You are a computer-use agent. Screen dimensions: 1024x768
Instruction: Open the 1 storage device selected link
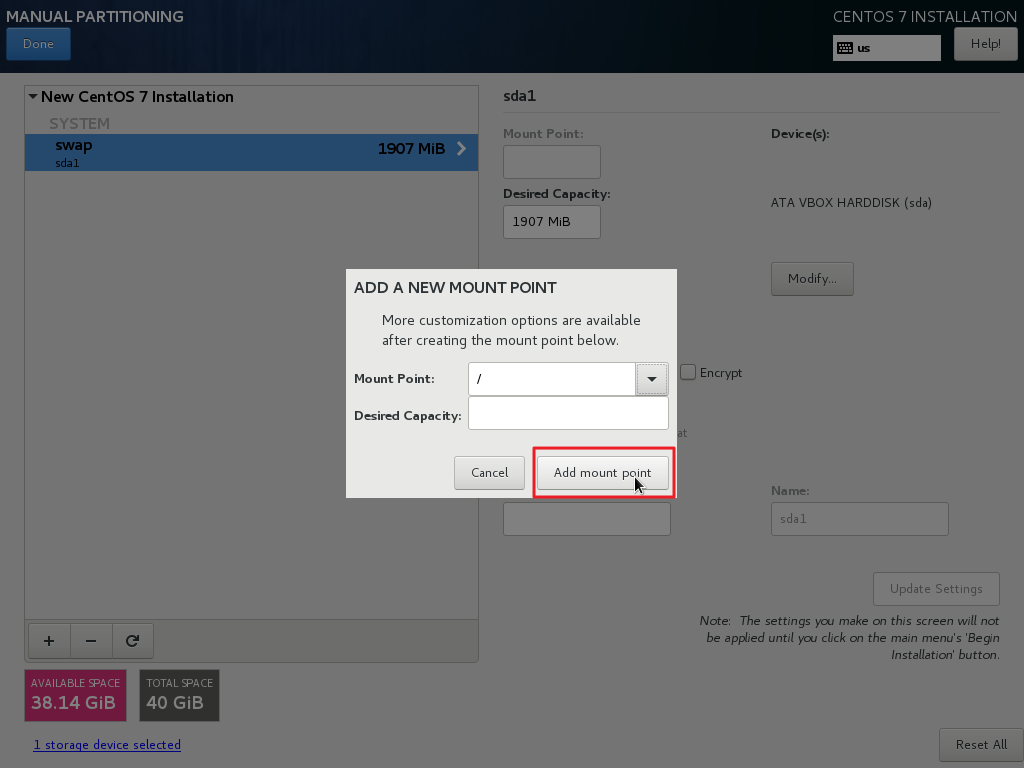[107, 745]
